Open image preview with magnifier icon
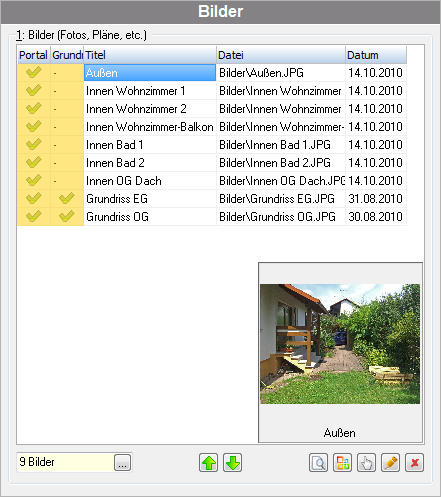The height and width of the screenshot is (497, 441). point(318,463)
